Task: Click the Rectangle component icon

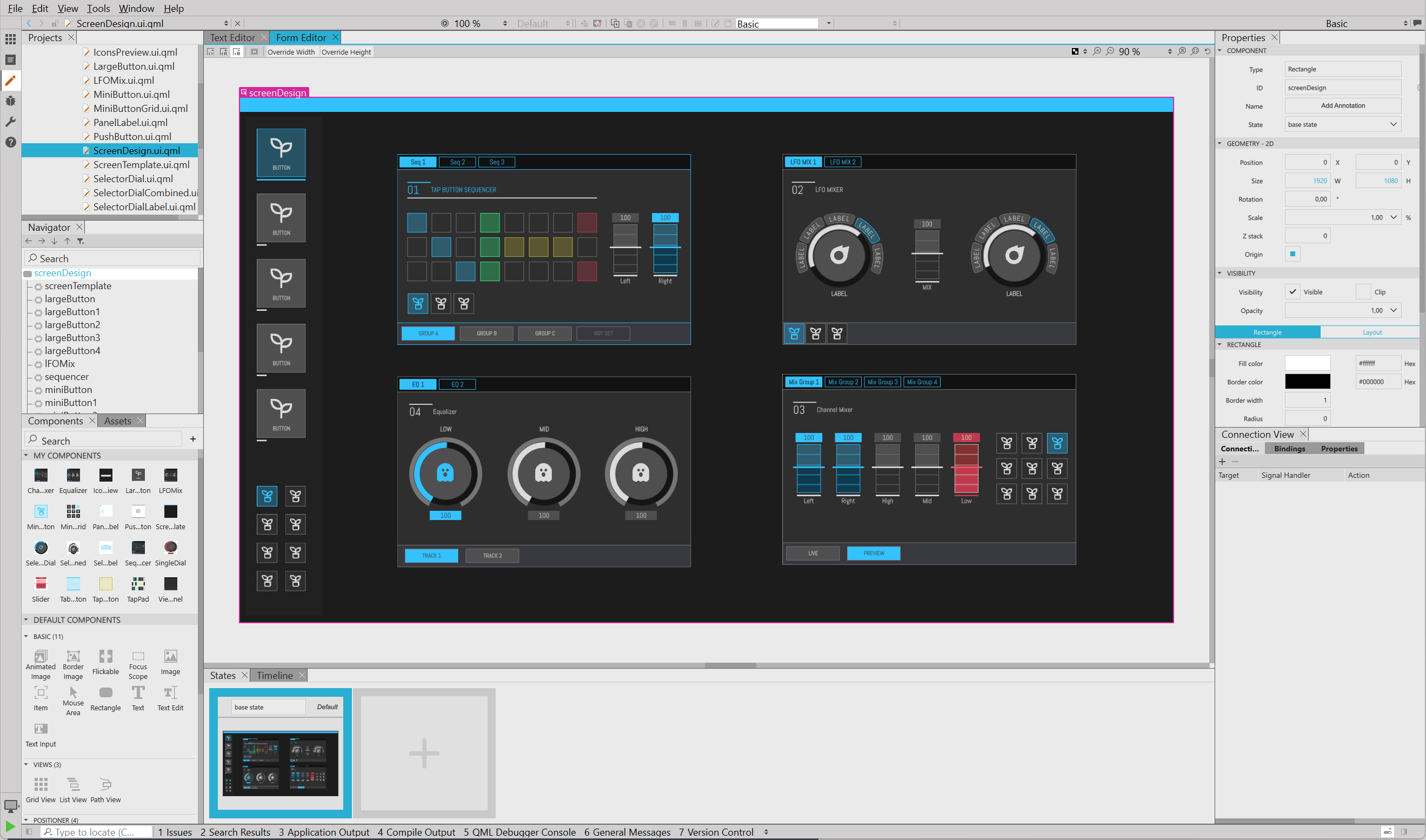Action: point(105,693)
